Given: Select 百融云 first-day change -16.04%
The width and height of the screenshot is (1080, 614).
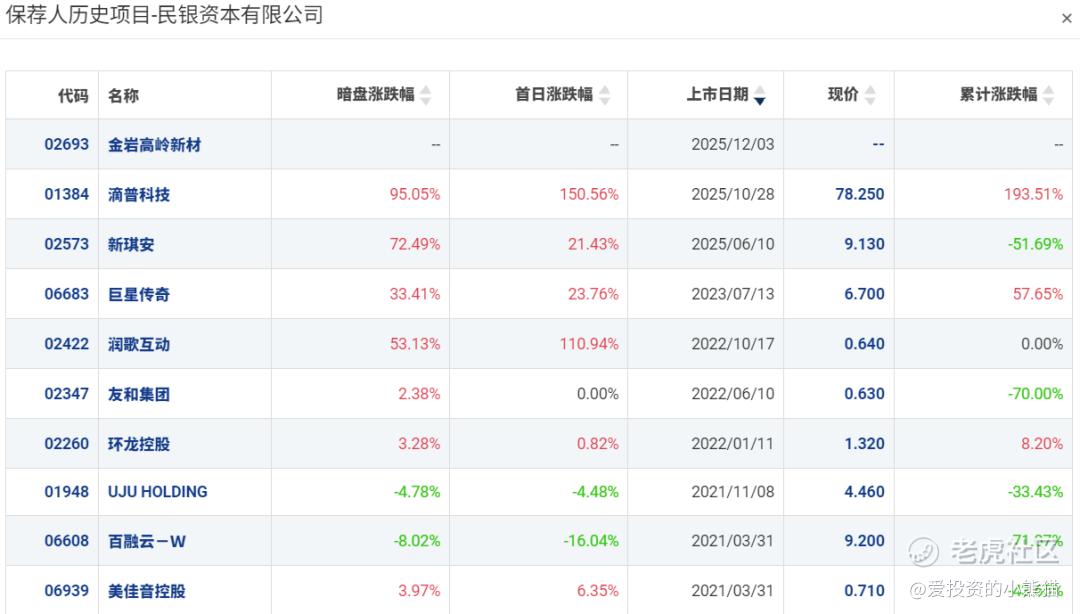Looking at the screenshot, I should point(591,541).
